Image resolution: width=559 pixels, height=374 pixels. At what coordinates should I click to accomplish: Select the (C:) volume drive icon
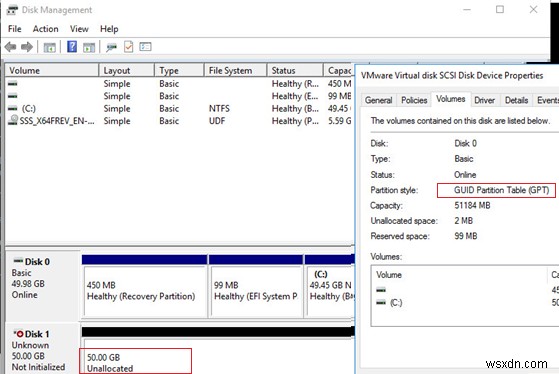pyautogui.click(x=12, y=108)
